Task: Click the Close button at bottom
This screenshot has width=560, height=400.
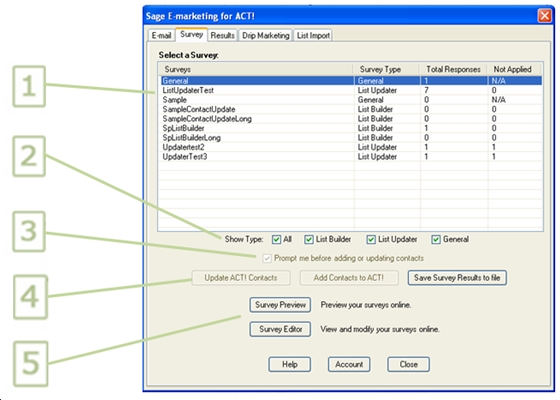Action: (408, 364)
